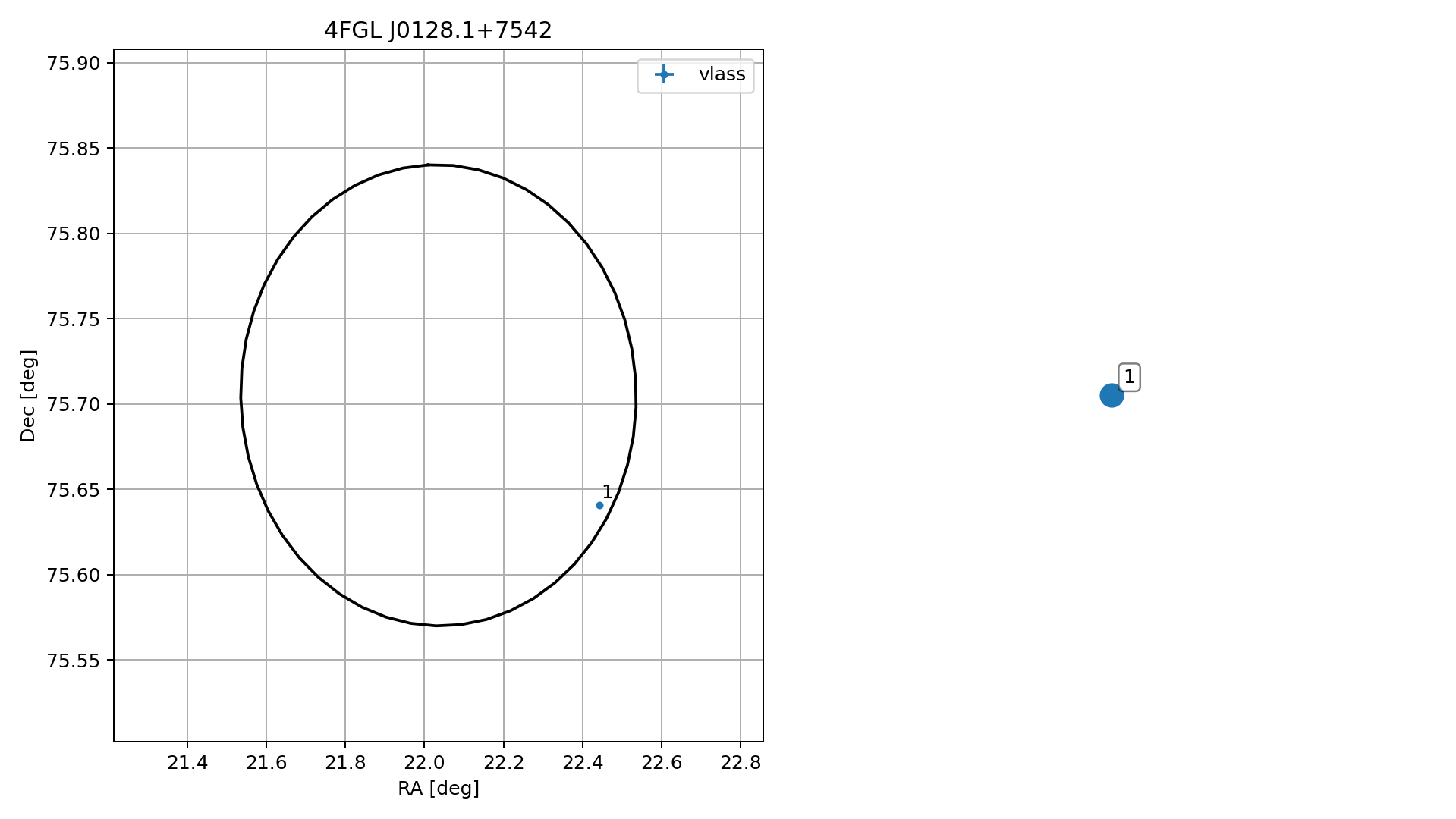
Task: Click the 75.70 tick label on Dec axis
Action: [74, 404]
